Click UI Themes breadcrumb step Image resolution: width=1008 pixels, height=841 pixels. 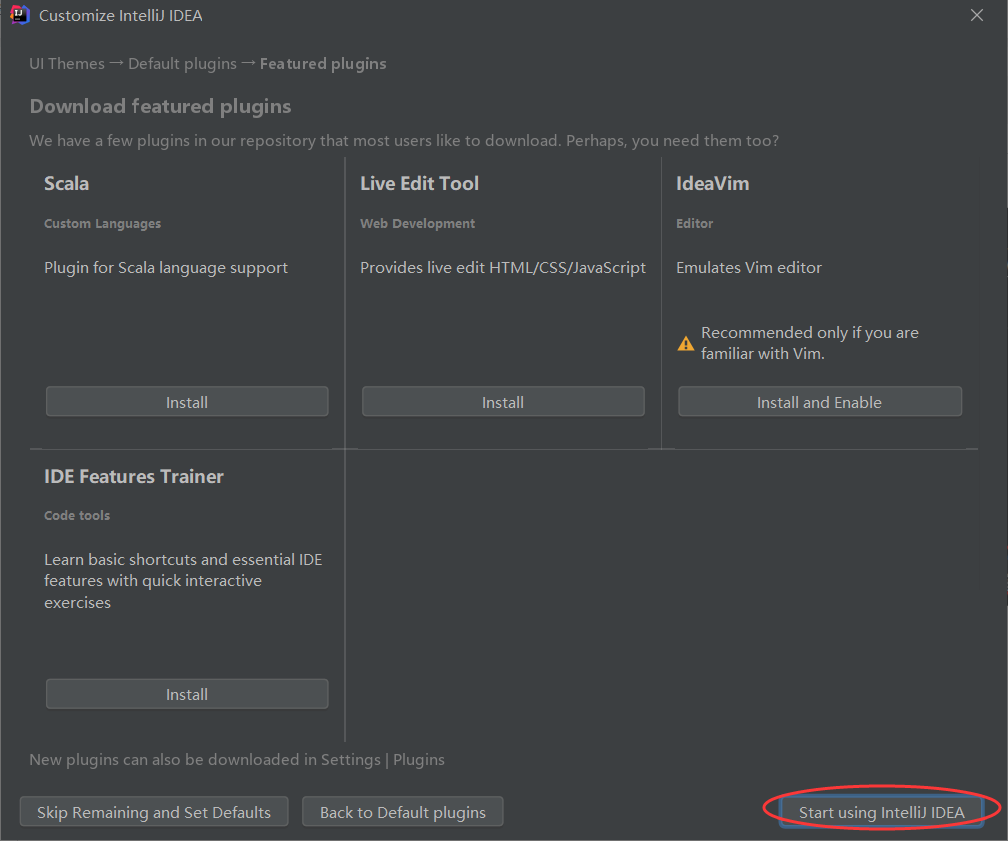click(x=67, y=64)
